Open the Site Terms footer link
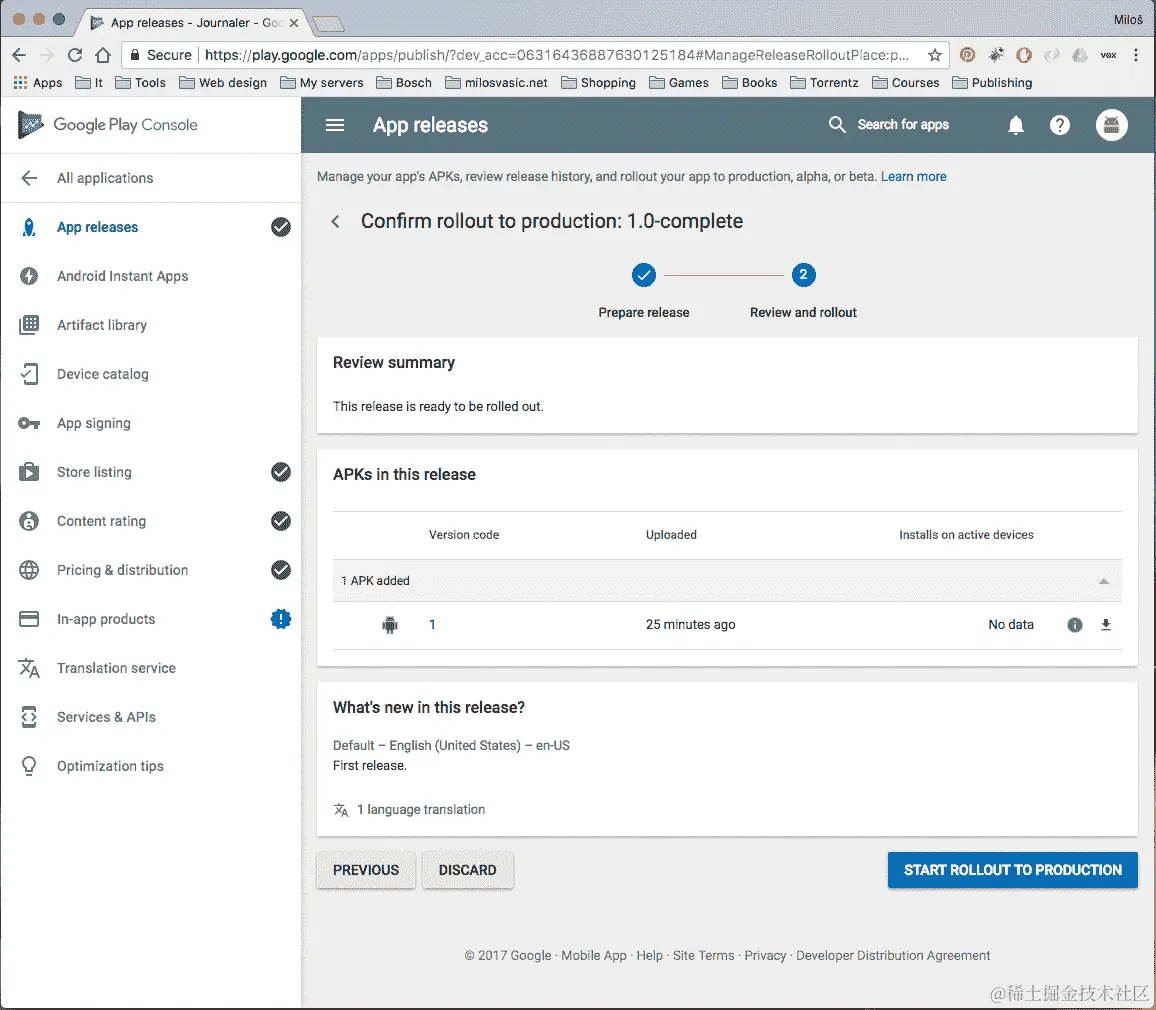1156x1010 pixels. 703,955
